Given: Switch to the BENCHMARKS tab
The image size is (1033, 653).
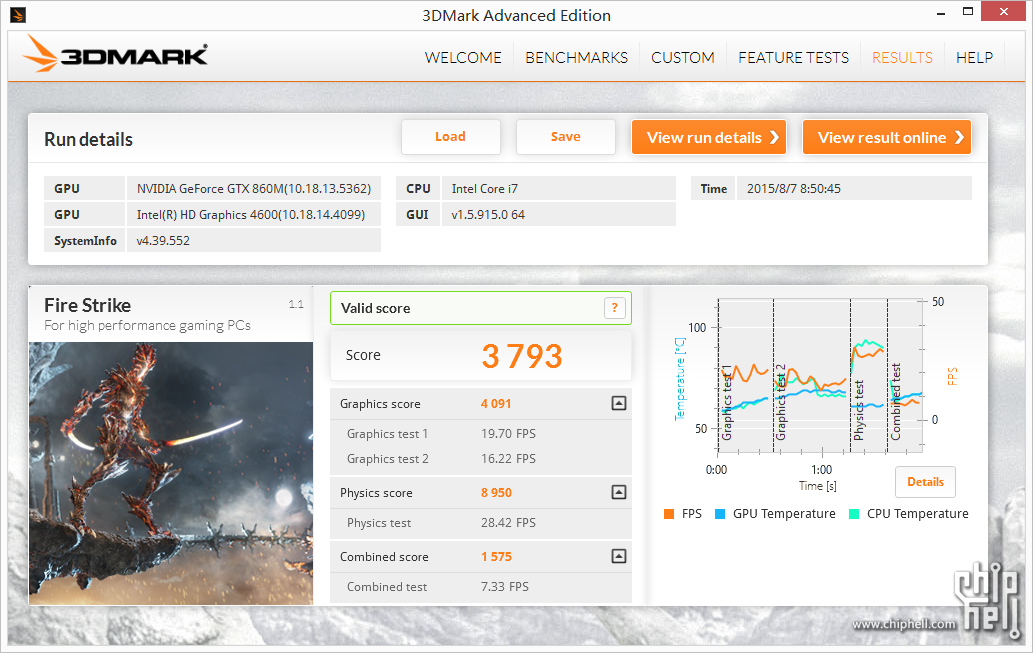Looking at the screenshot, I should pyautogui.click(x=576, y=57).
